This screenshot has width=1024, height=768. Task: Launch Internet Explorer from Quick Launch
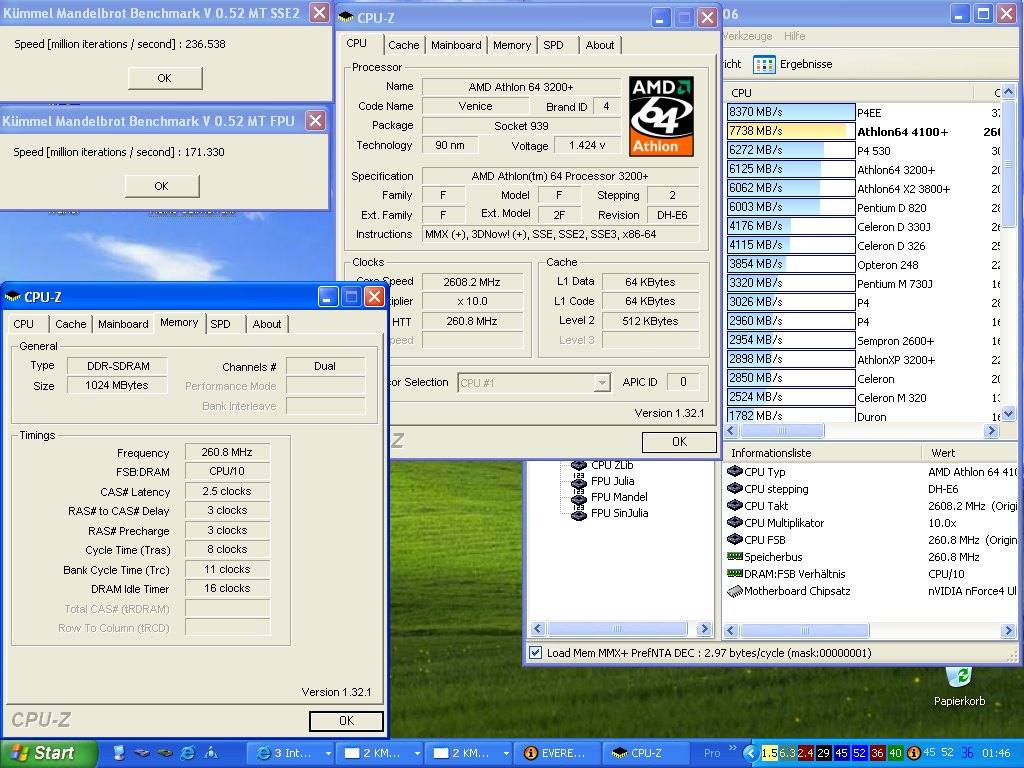(x=187, y=753)
